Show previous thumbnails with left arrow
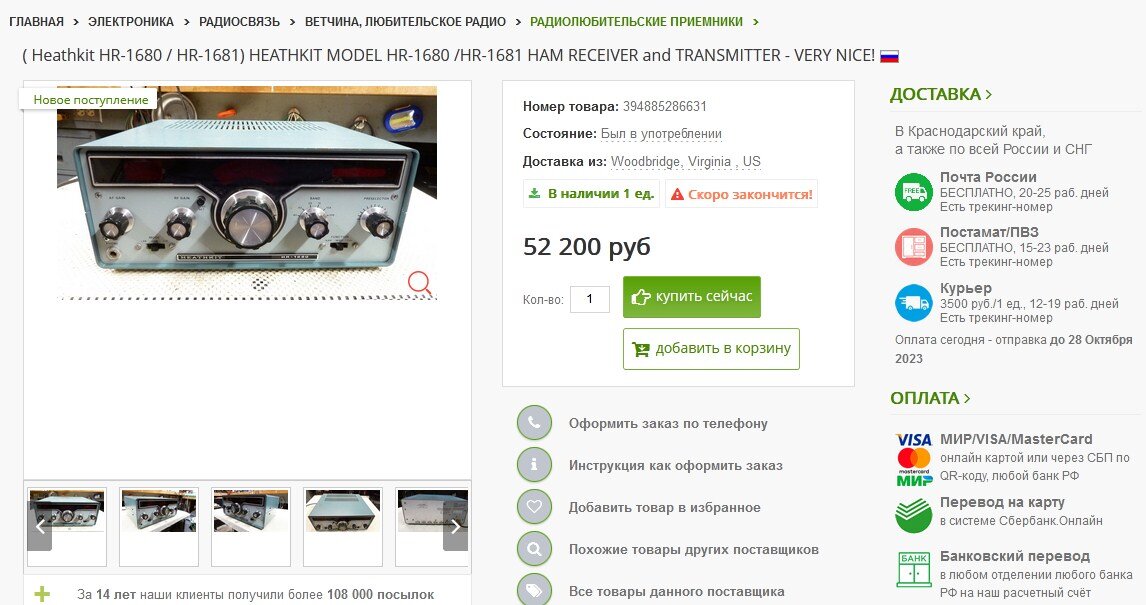The image size is (1146, 605). point(39,526)
